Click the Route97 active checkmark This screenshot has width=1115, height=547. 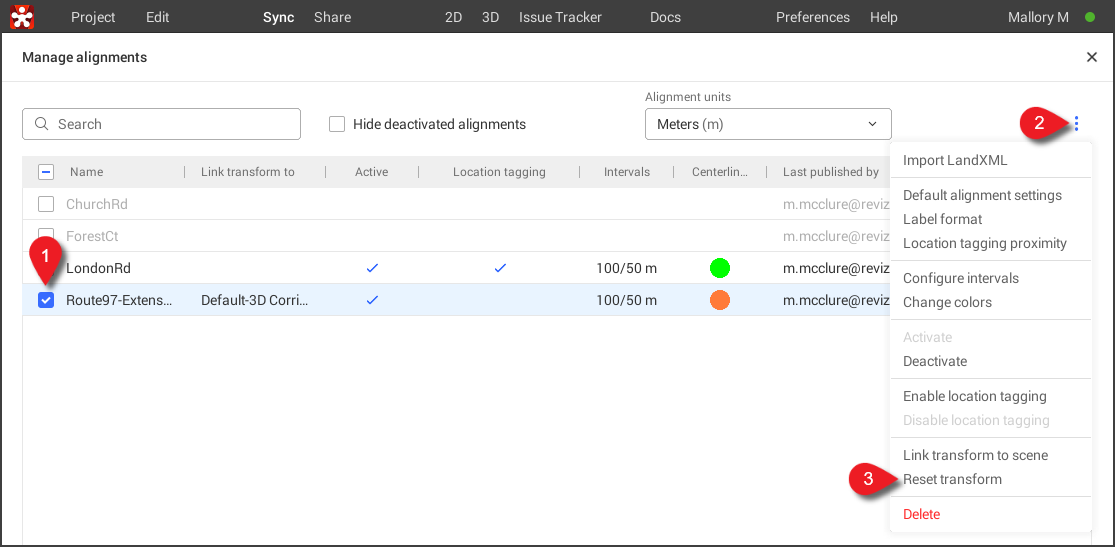[x=372, y=300]
